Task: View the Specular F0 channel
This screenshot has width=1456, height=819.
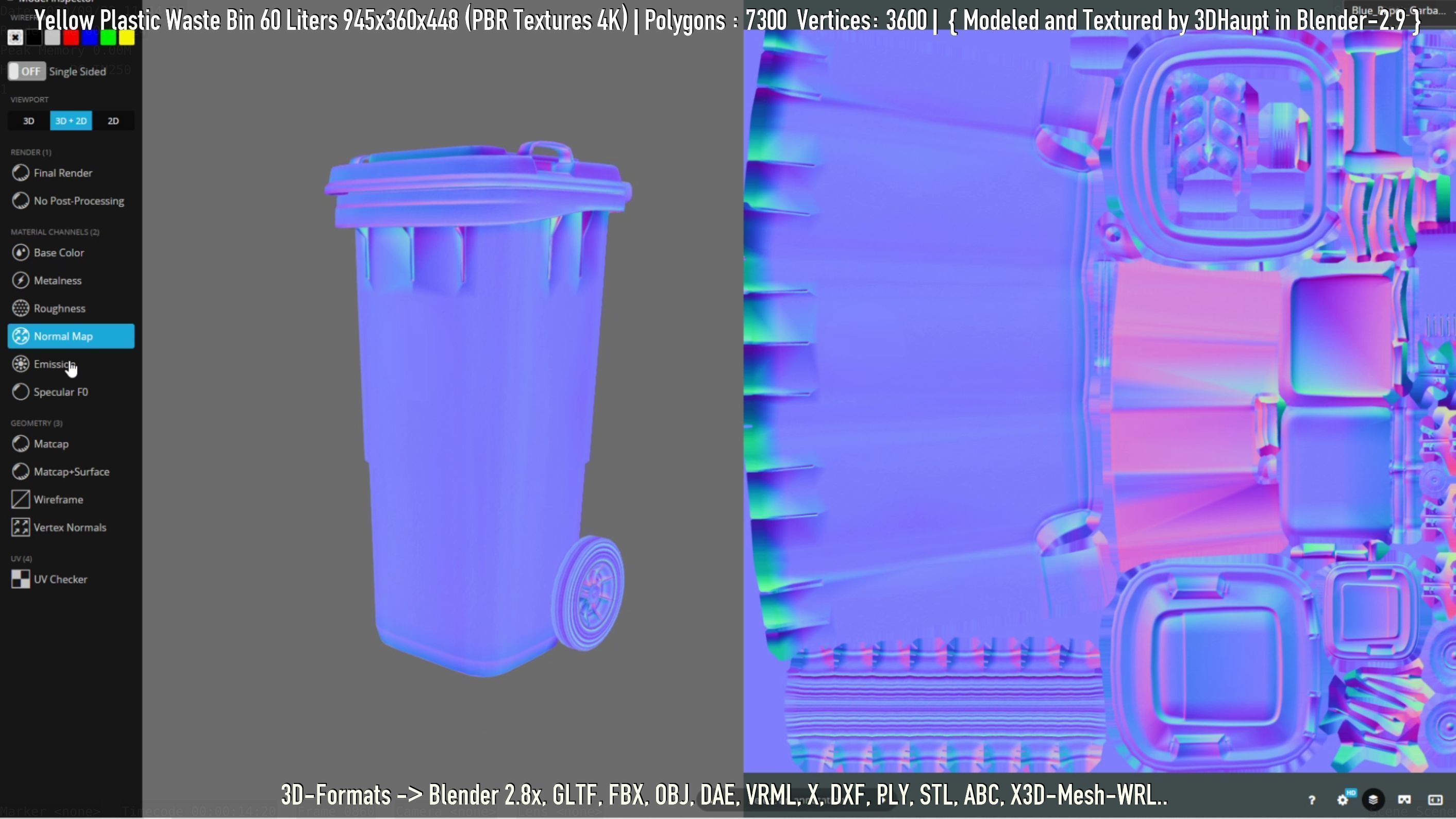Action: tap(71, 392)
